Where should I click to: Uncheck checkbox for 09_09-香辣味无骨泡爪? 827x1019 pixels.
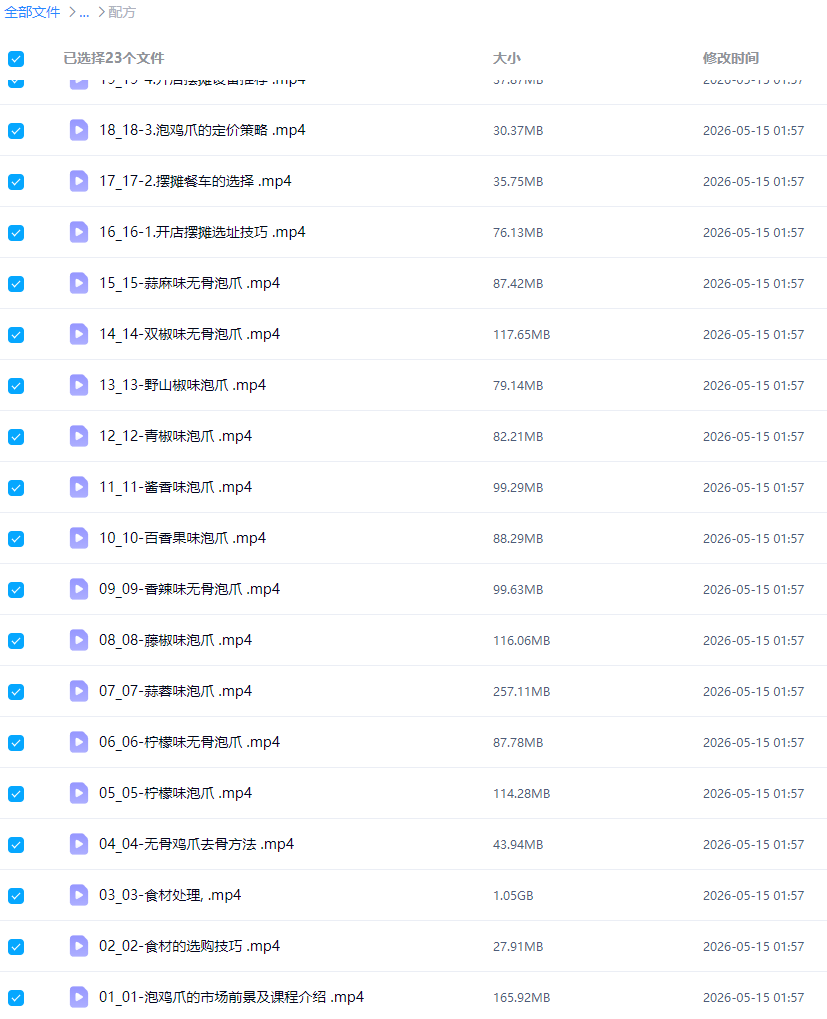coord(16,589)
